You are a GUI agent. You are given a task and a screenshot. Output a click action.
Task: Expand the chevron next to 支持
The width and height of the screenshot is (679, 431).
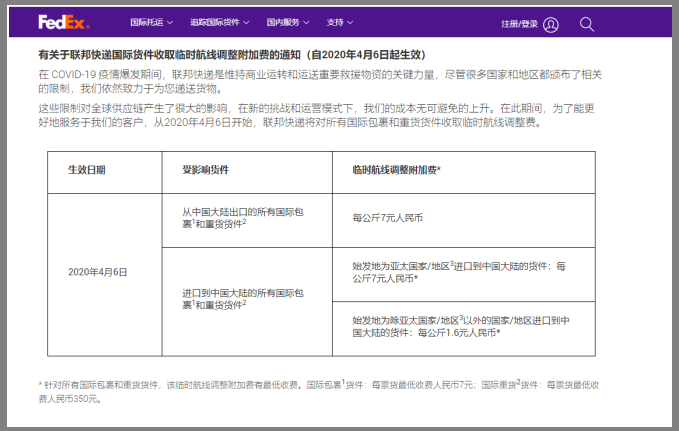[x=351, y=22]
